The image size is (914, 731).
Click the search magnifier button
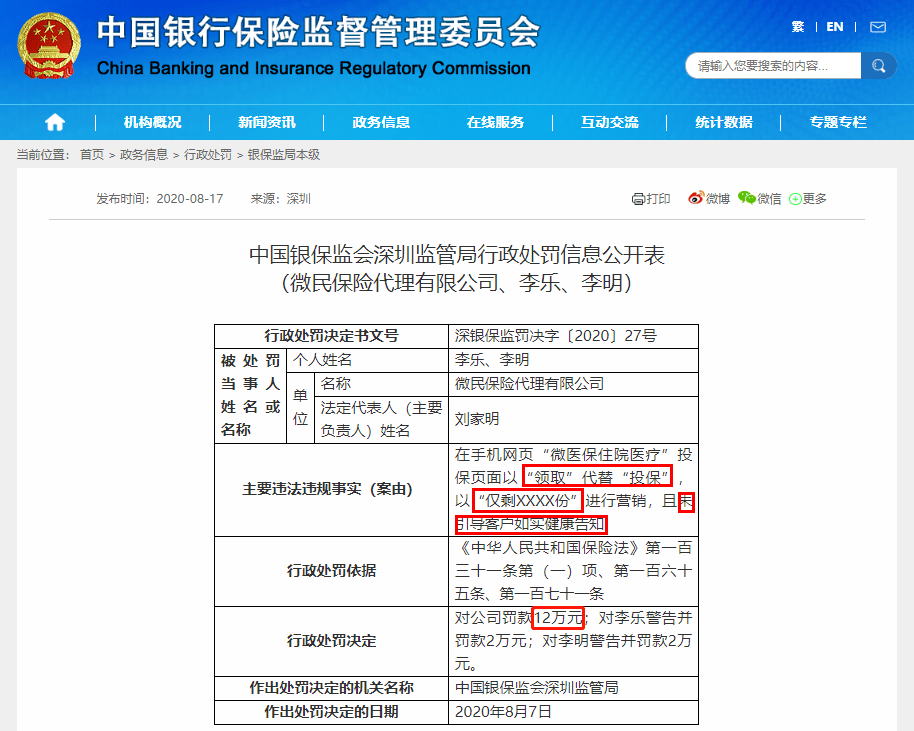(x=878, y=66)
